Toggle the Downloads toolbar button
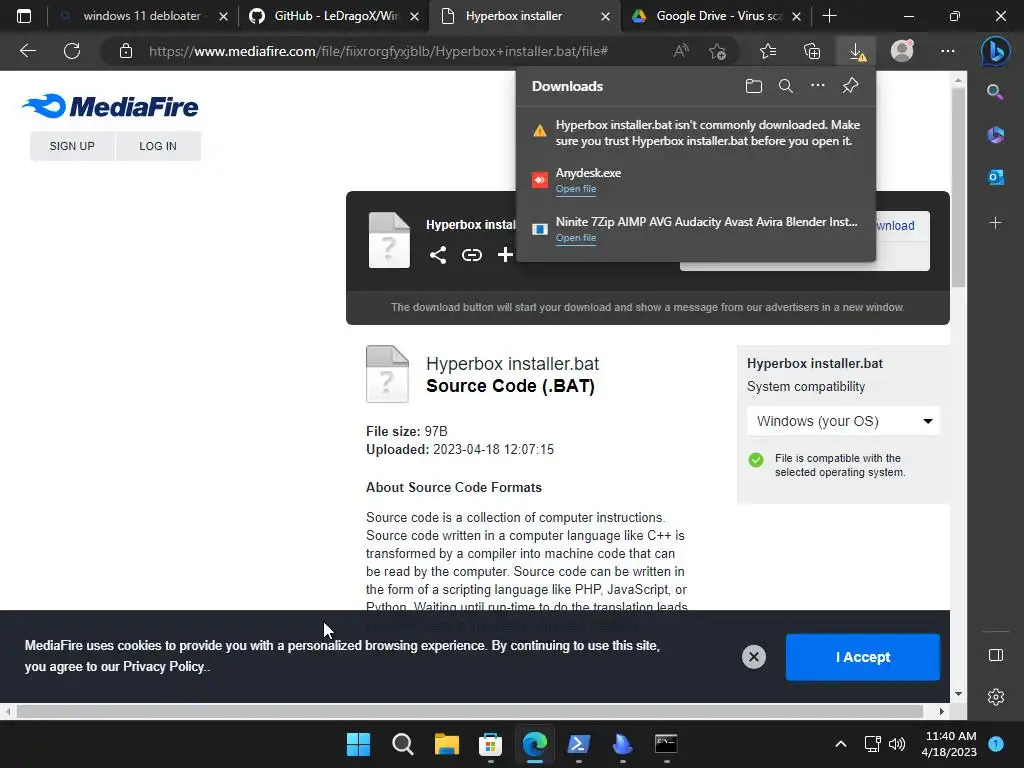This screenshot has width=1024, height=768. (857, 51)
